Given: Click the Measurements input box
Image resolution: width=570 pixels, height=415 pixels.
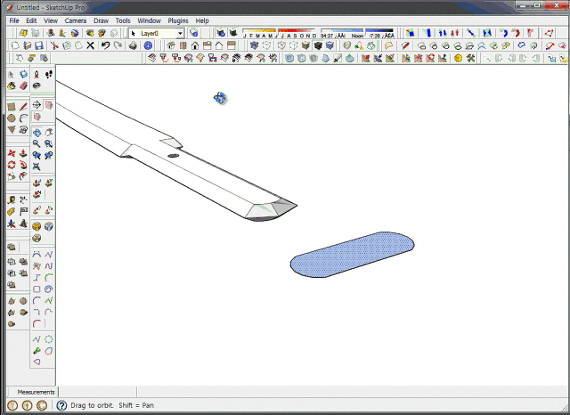Looking at the screenshot, I should [97, 392].
